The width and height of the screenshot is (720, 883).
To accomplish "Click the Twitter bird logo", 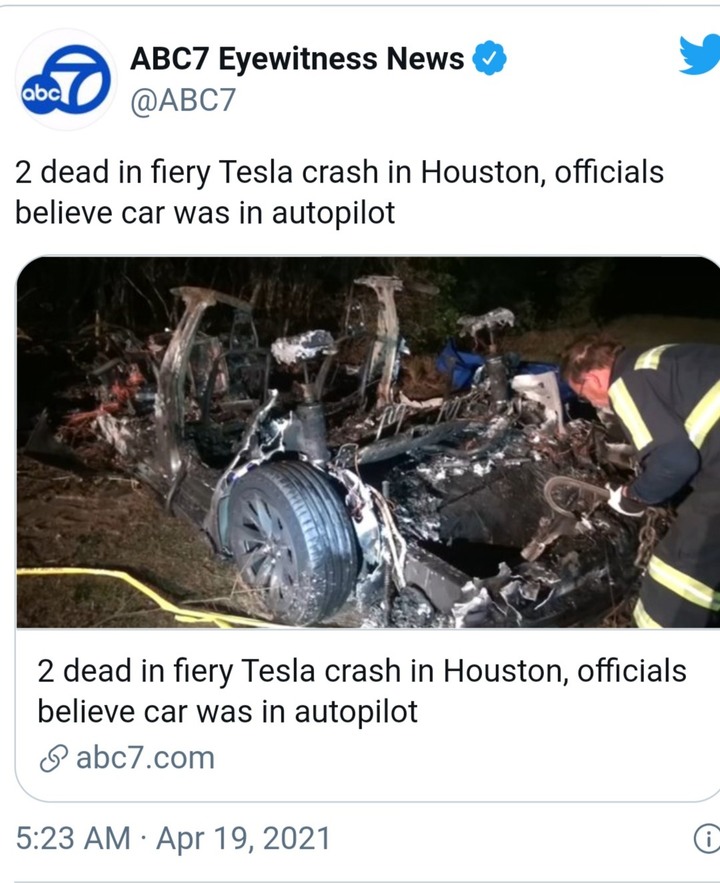I will 700,55.
